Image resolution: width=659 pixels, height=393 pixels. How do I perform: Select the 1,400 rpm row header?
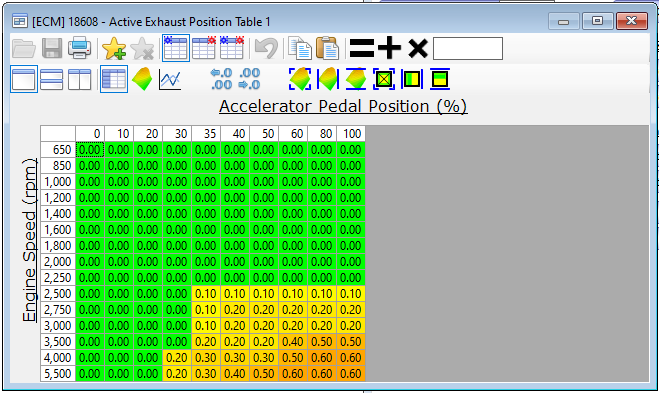58,214
